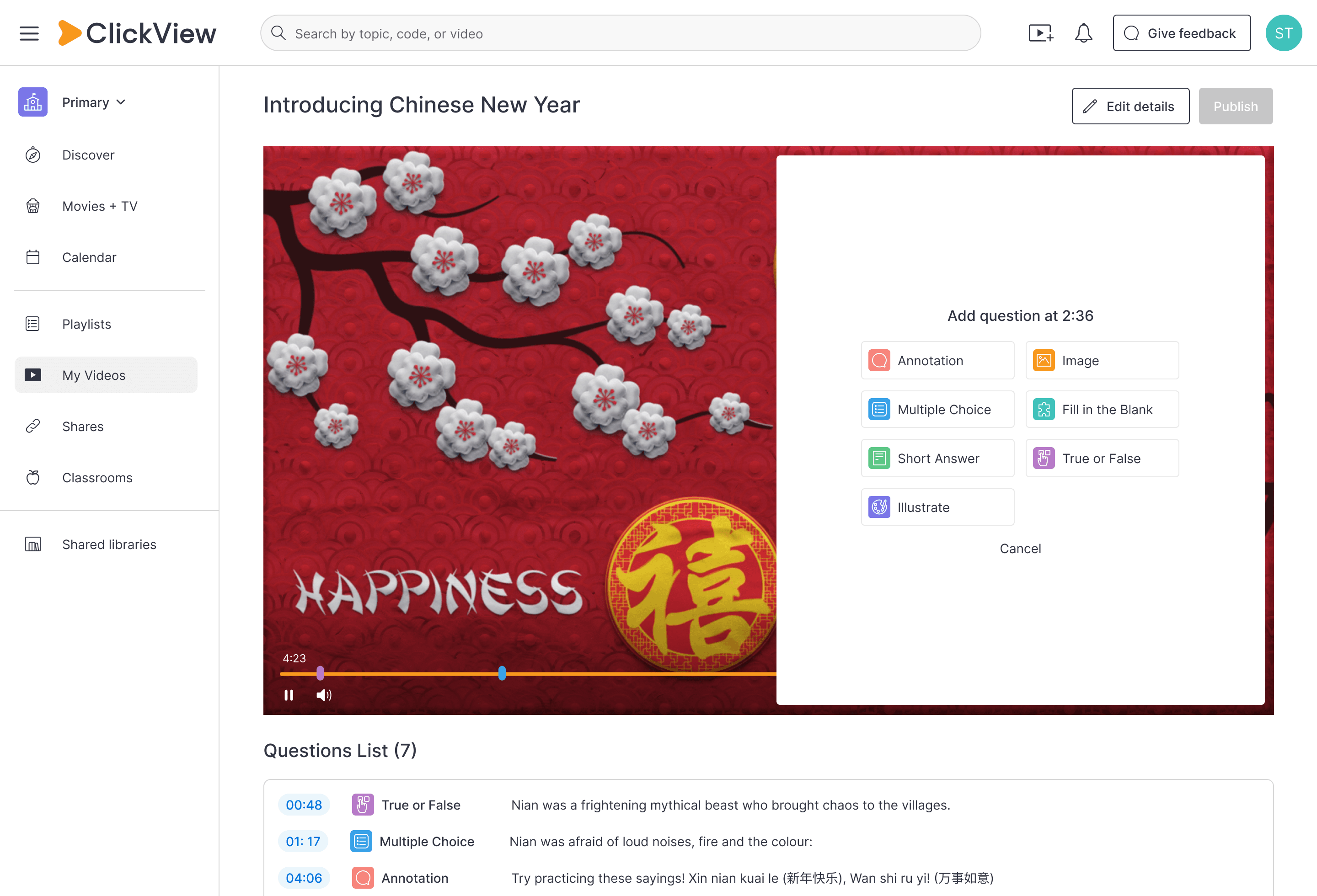Click the Edit details button
Viewport: 1317px width, 896px height.
click(x=1130, y=107)
